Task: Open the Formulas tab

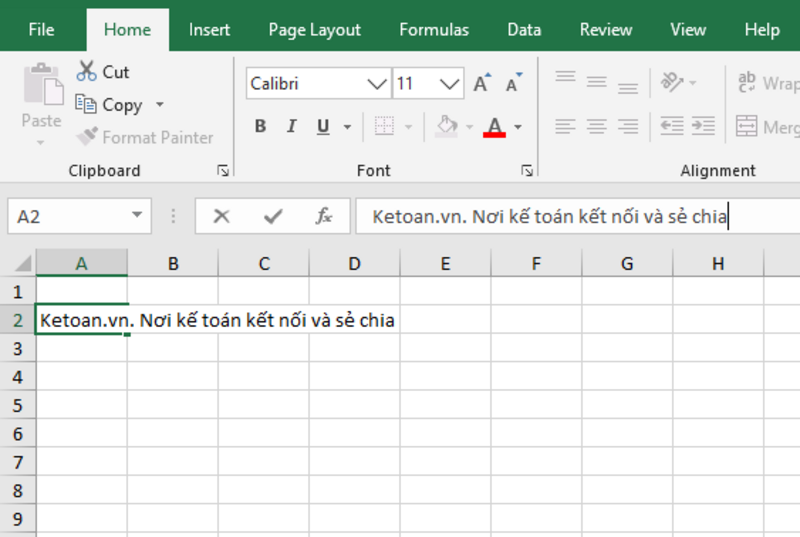Action: coord(434,30)
